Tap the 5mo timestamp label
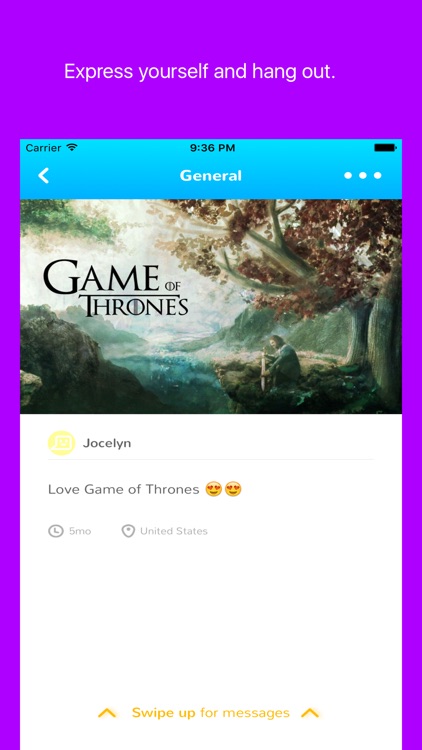The height and width of the screenshot is (750, 422). pyautogui.click(x=80, y=531)
